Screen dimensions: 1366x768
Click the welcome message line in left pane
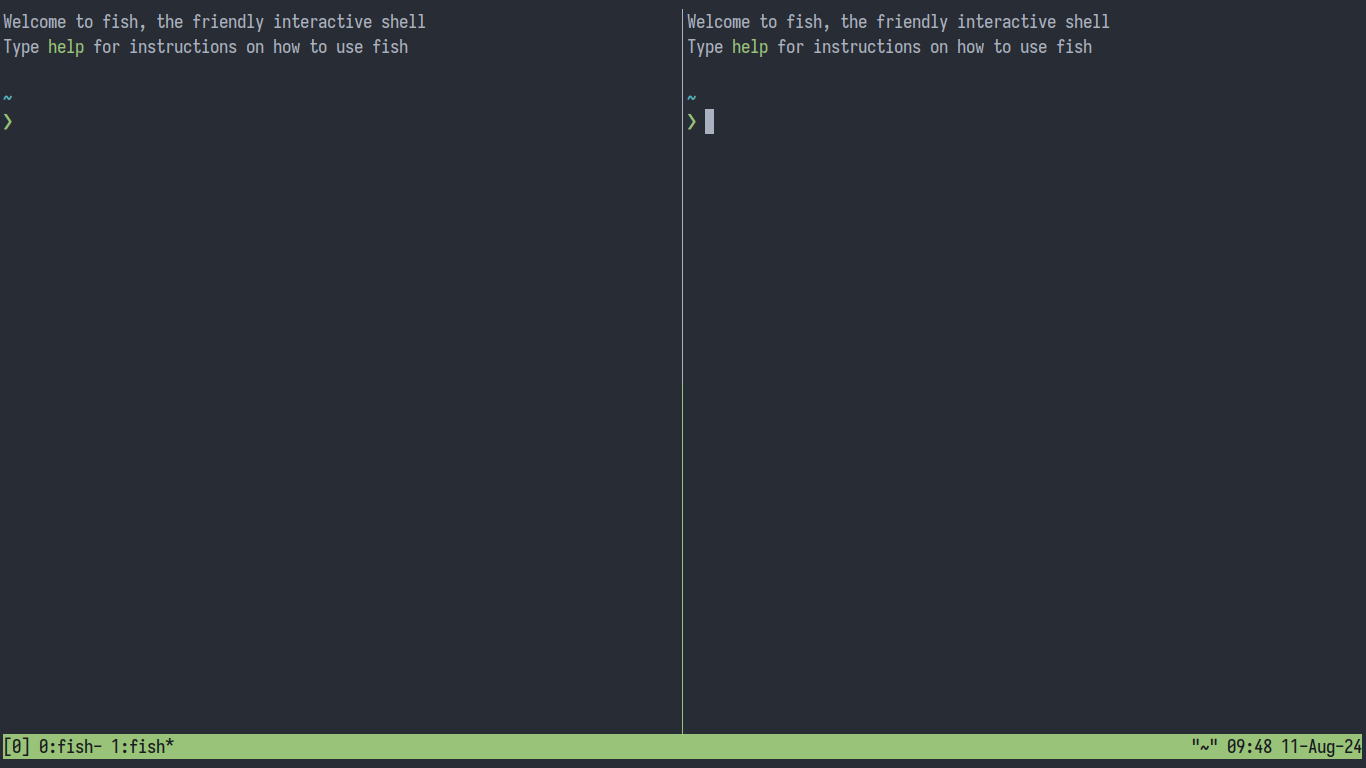214,22
